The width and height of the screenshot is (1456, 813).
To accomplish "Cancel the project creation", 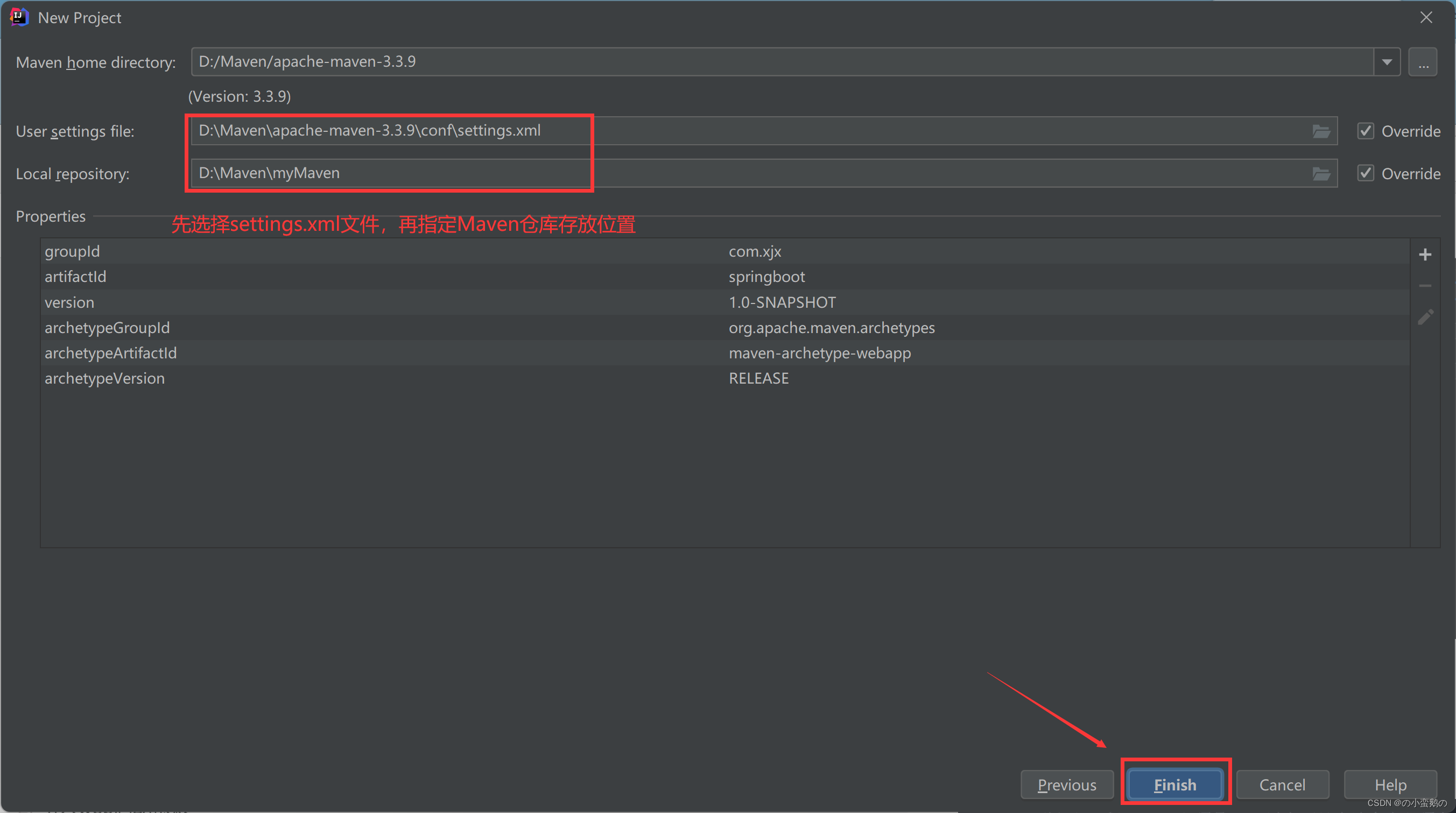I will click(x=1282, y=784).
